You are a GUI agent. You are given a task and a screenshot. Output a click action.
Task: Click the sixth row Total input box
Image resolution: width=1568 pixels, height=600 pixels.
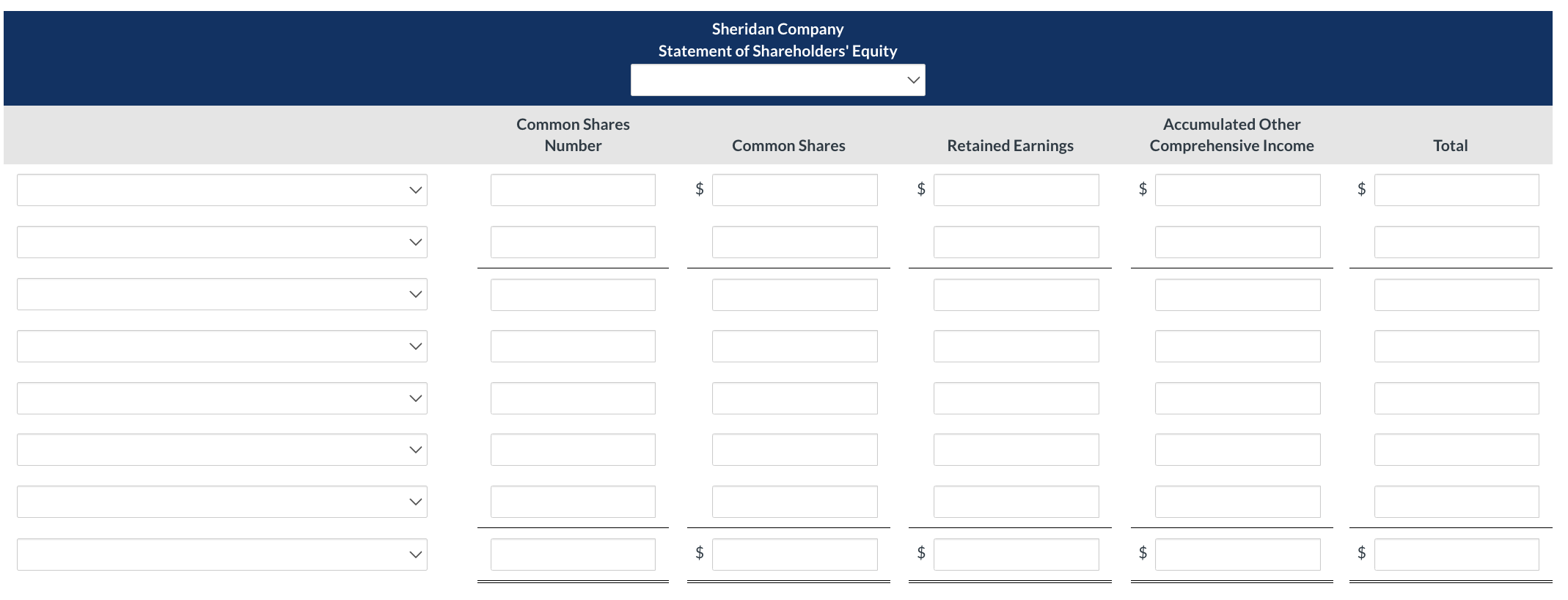(x=1456, y=449)
